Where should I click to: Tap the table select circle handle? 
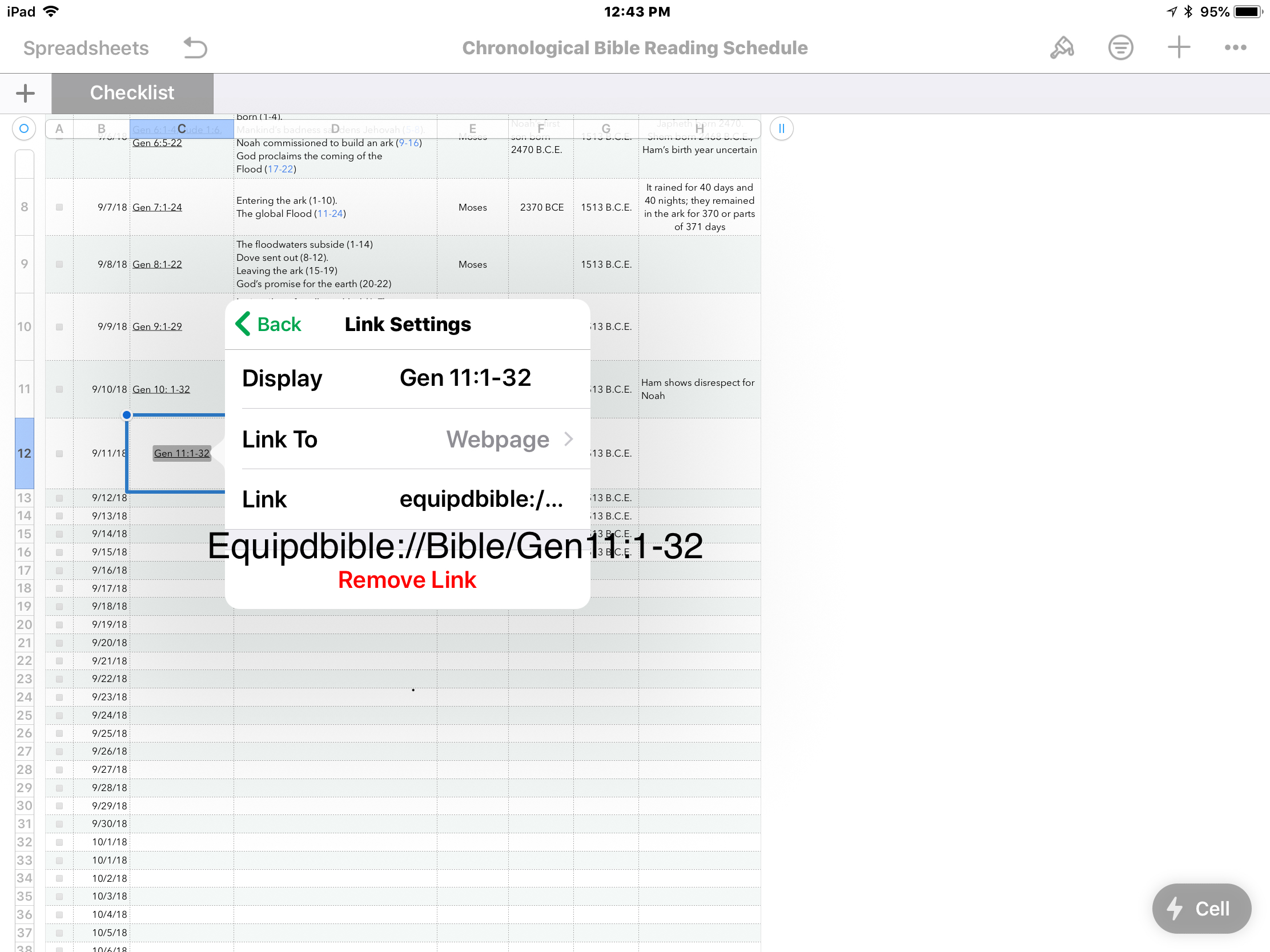24,128
